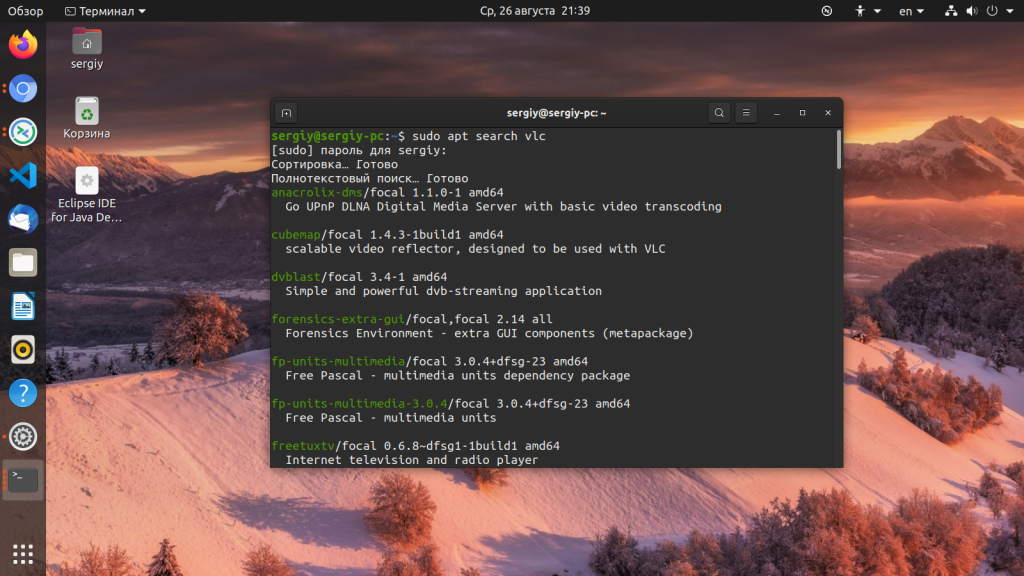
Task: Click the sergiy home folder on desktop
Action: [x=87, y=42]
